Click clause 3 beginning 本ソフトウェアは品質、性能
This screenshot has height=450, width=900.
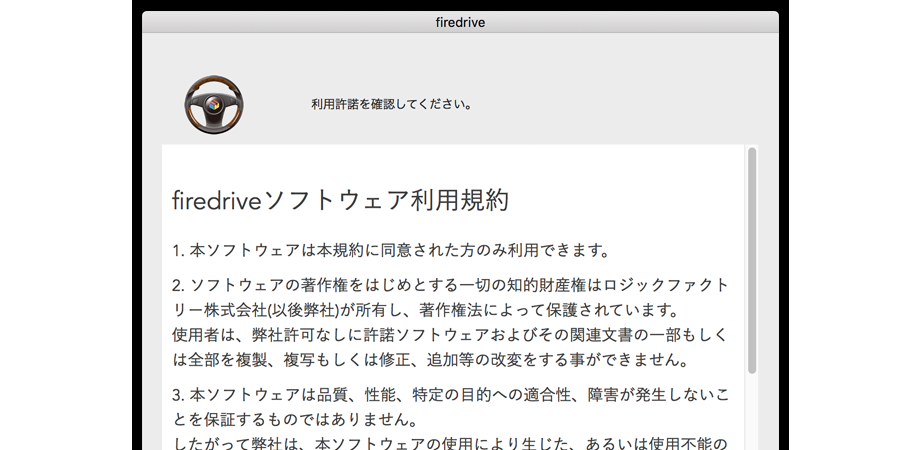pos(451,395)
